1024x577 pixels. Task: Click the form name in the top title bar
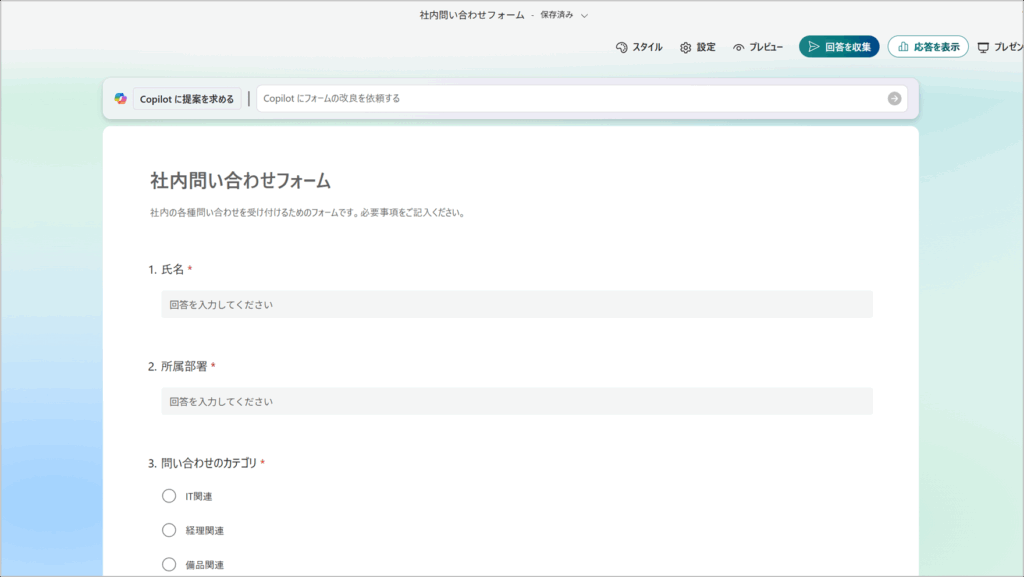pos(472,16)
